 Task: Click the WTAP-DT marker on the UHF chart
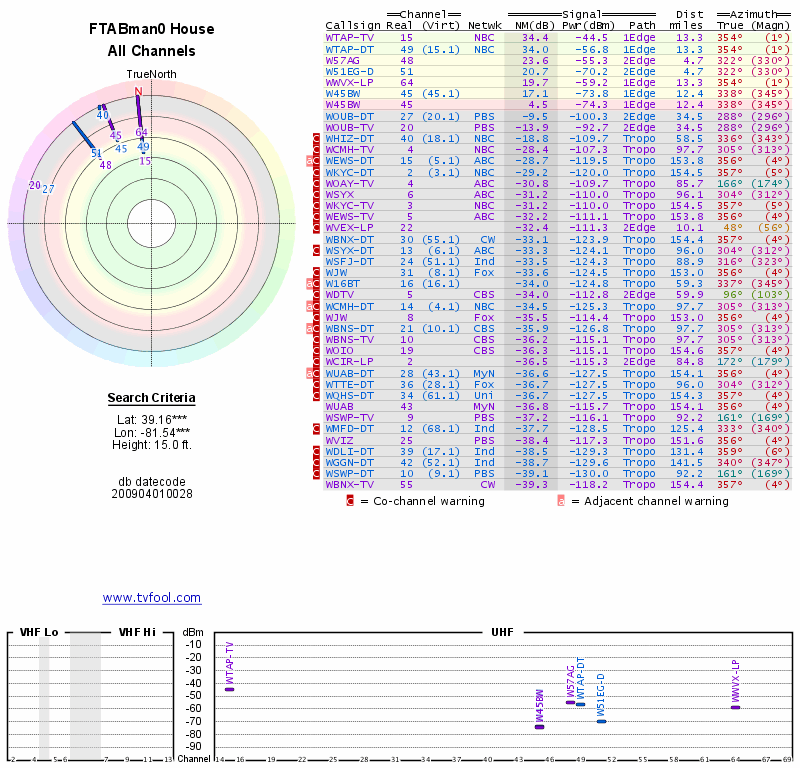coord(581,705)
